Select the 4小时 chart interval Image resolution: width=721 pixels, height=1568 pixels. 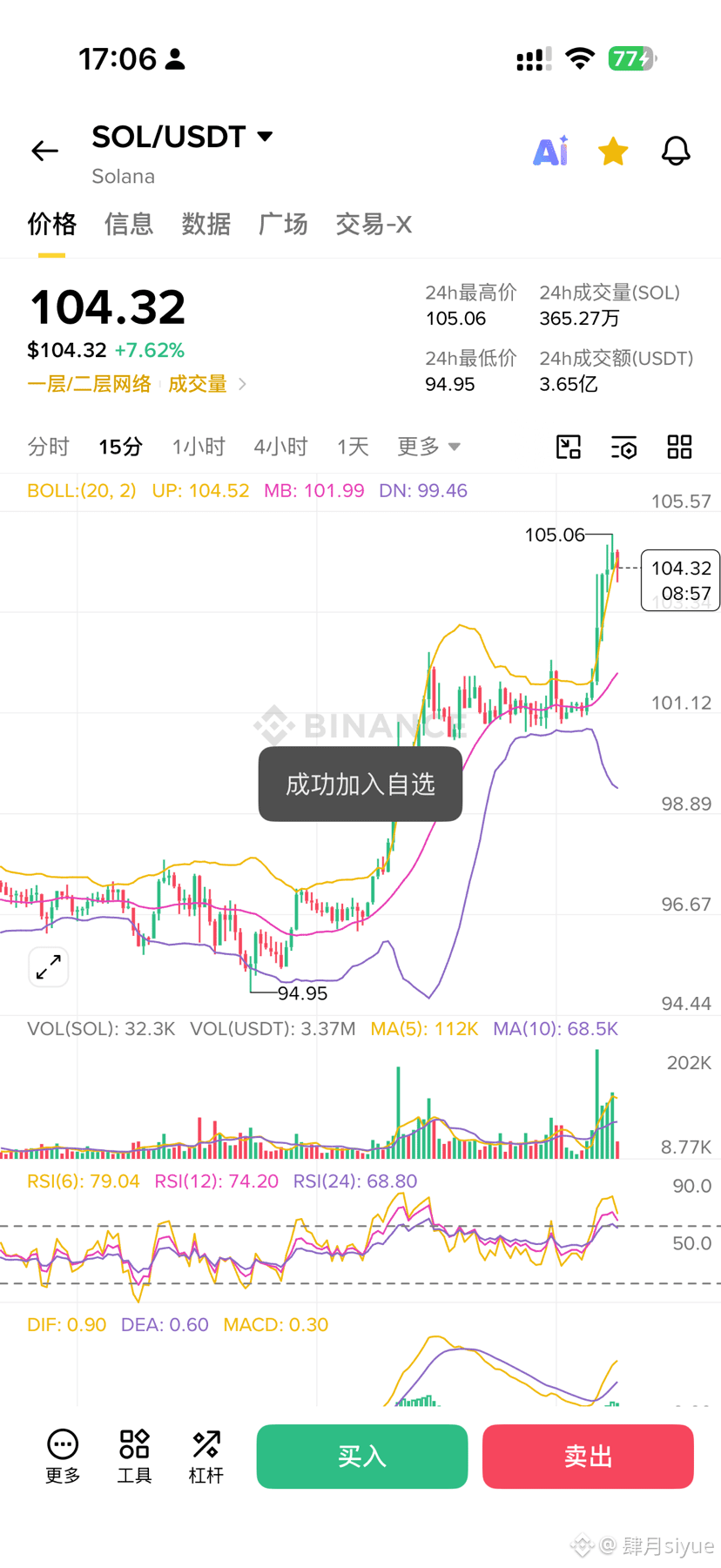pyautogui.click(x=280, y=447)
